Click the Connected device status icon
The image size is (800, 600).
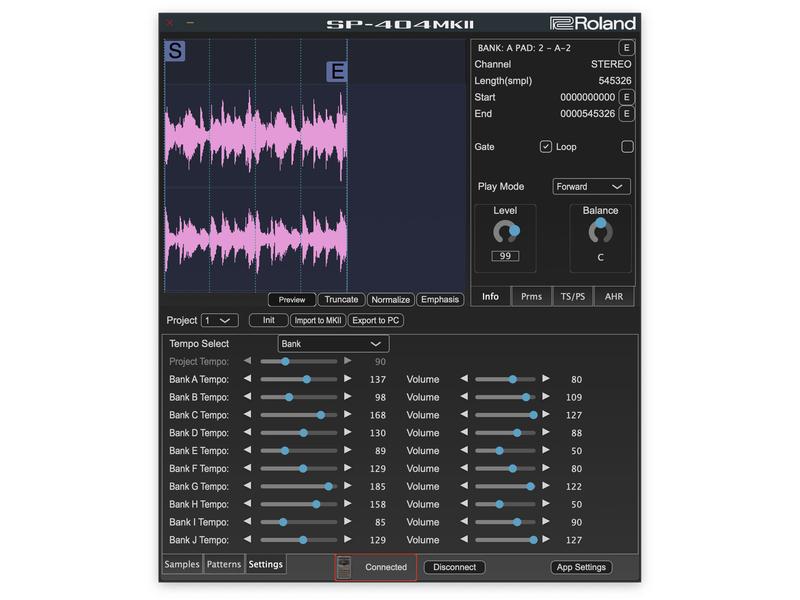[x=344, y=567]
